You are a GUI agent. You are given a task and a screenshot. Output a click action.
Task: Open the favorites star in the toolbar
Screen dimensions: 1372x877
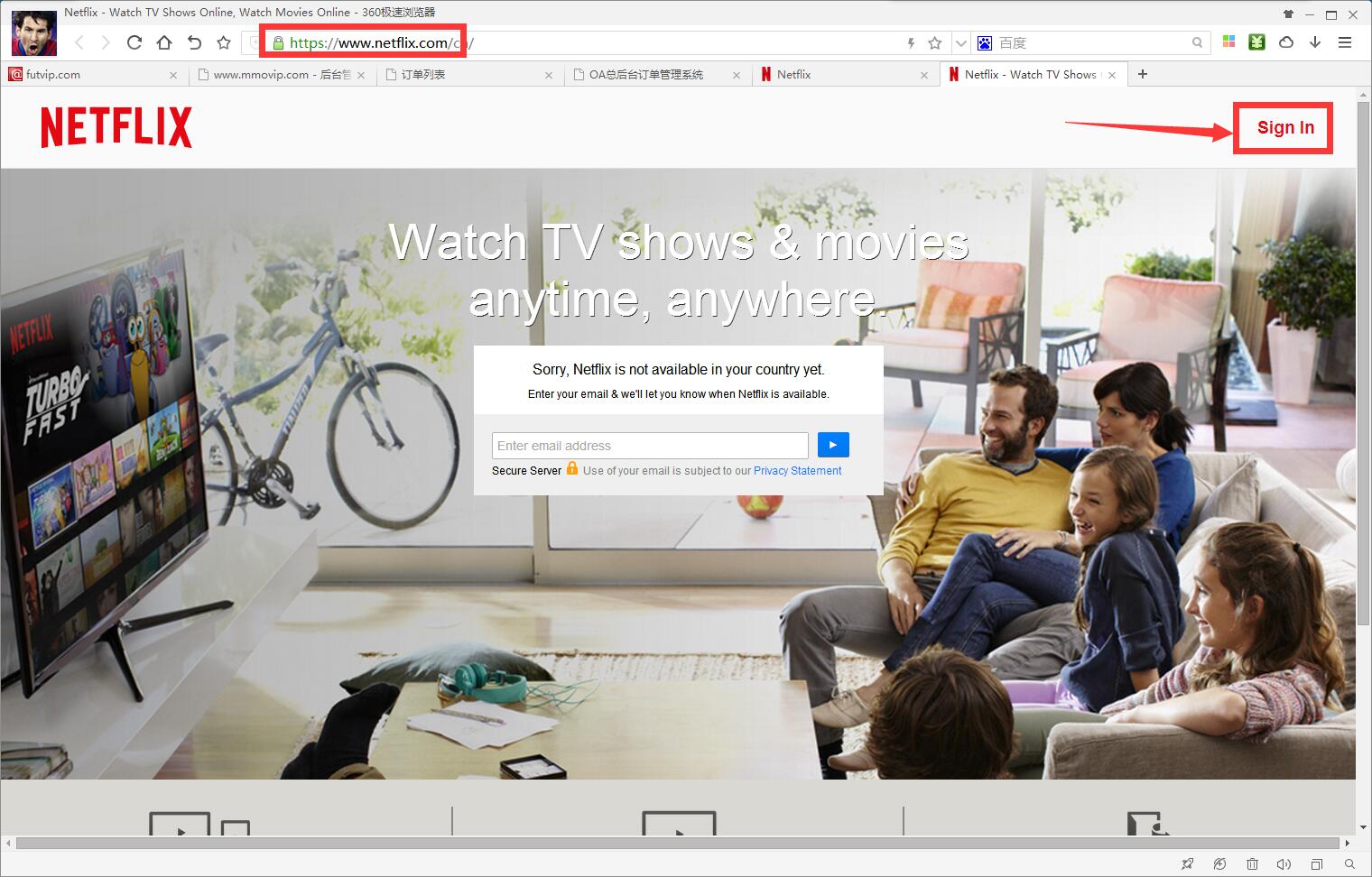coord(224,42)
